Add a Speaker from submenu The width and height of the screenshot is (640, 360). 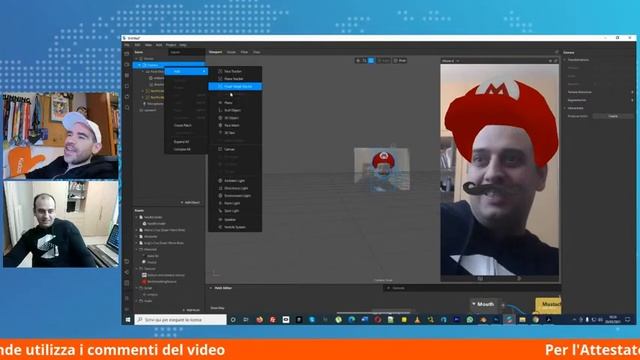235,220
